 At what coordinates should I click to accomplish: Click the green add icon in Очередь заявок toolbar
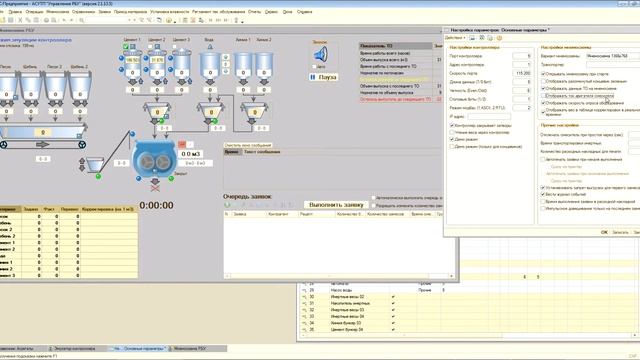point(227,205)
